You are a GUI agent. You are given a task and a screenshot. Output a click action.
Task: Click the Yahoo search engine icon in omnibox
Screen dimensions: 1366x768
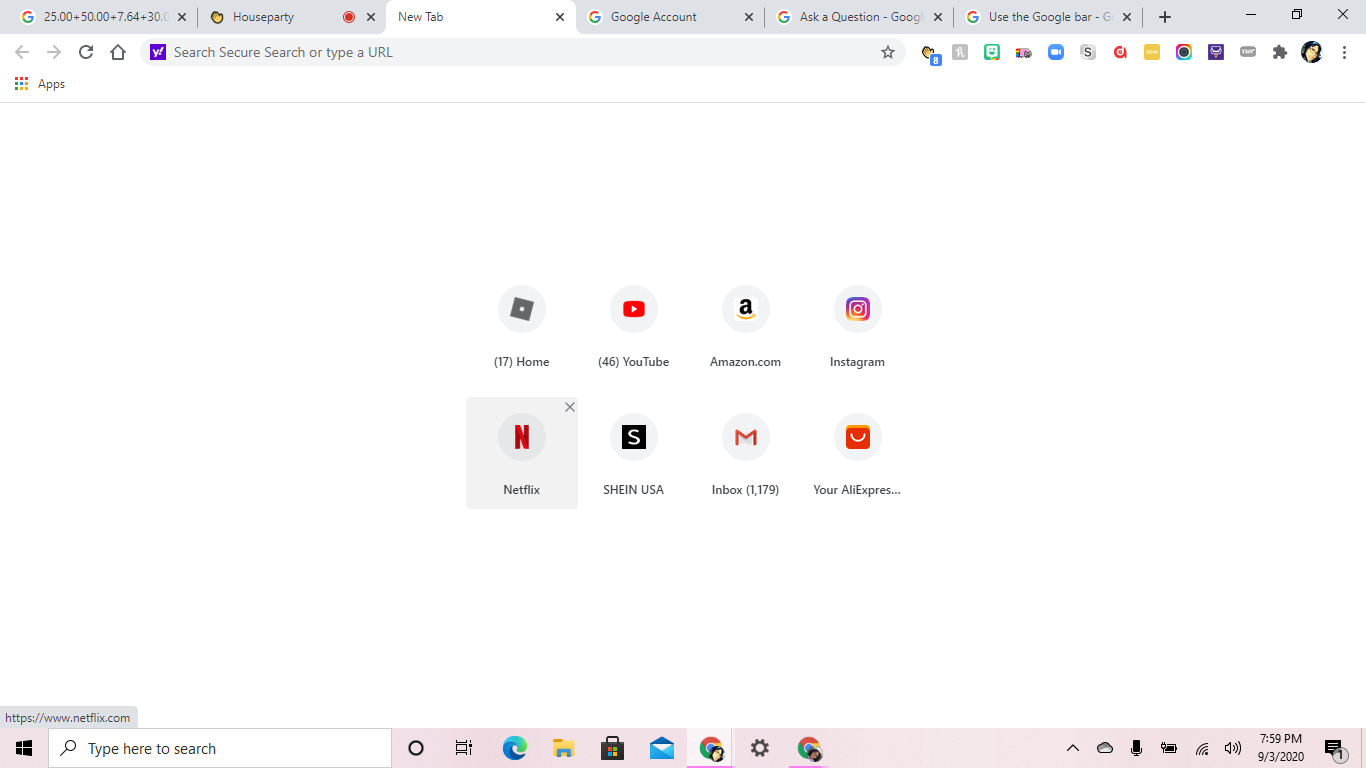click(x=158, y=52)
